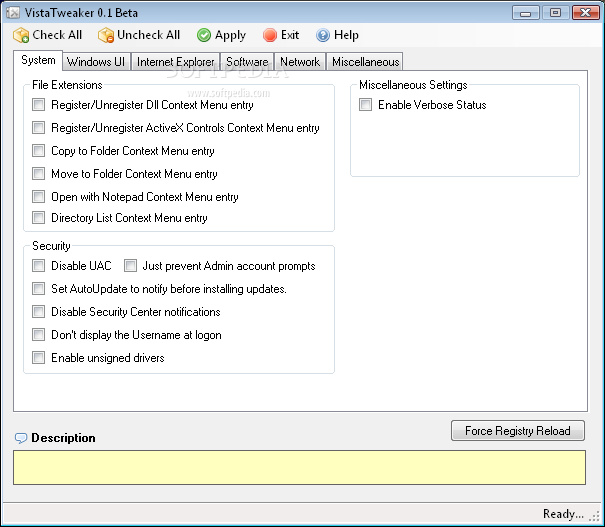
Task: Click the Miscellaneous Settings group label
Action: tap(413, 85)
